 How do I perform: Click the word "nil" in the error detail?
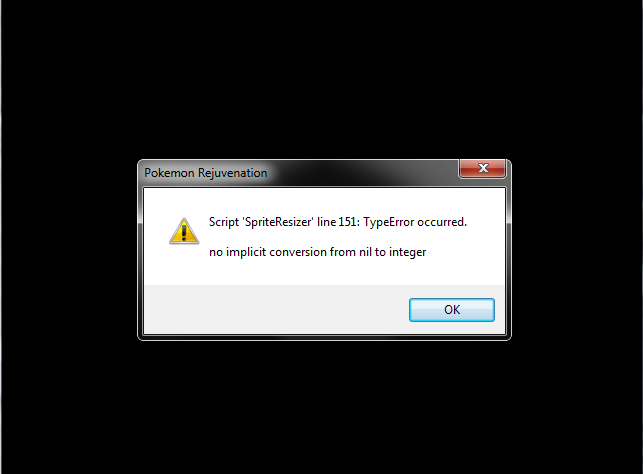pyautogui.click(x=365, y=252)
